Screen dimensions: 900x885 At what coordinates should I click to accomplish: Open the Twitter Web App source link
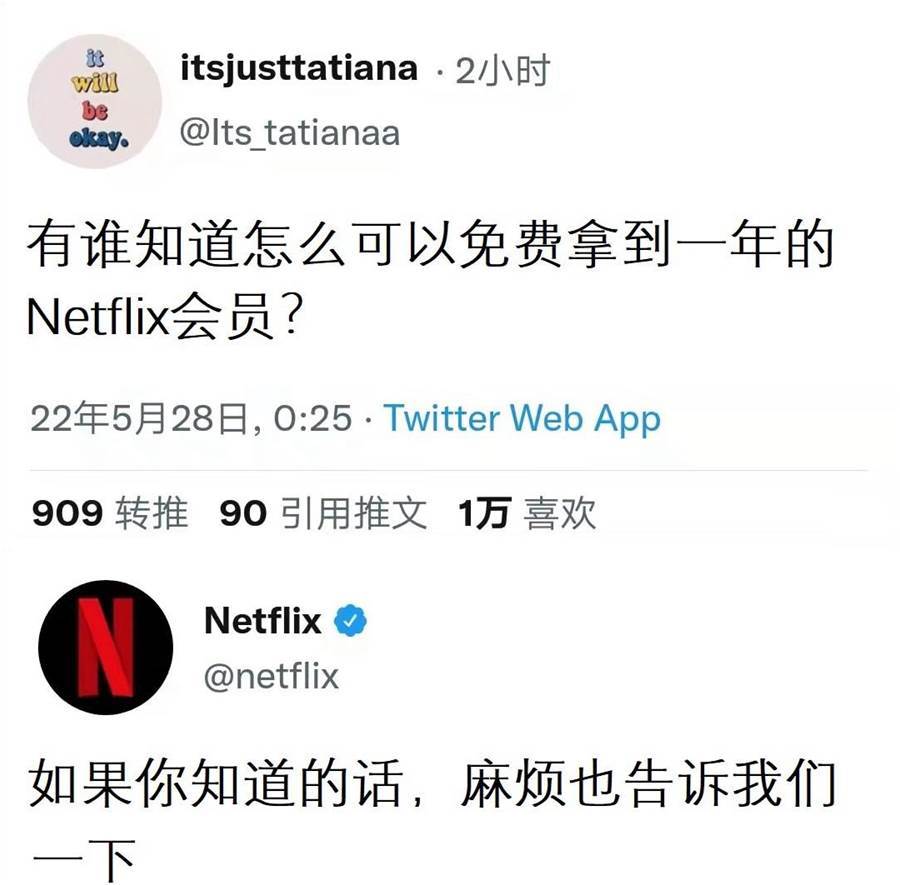pos(522,418)
